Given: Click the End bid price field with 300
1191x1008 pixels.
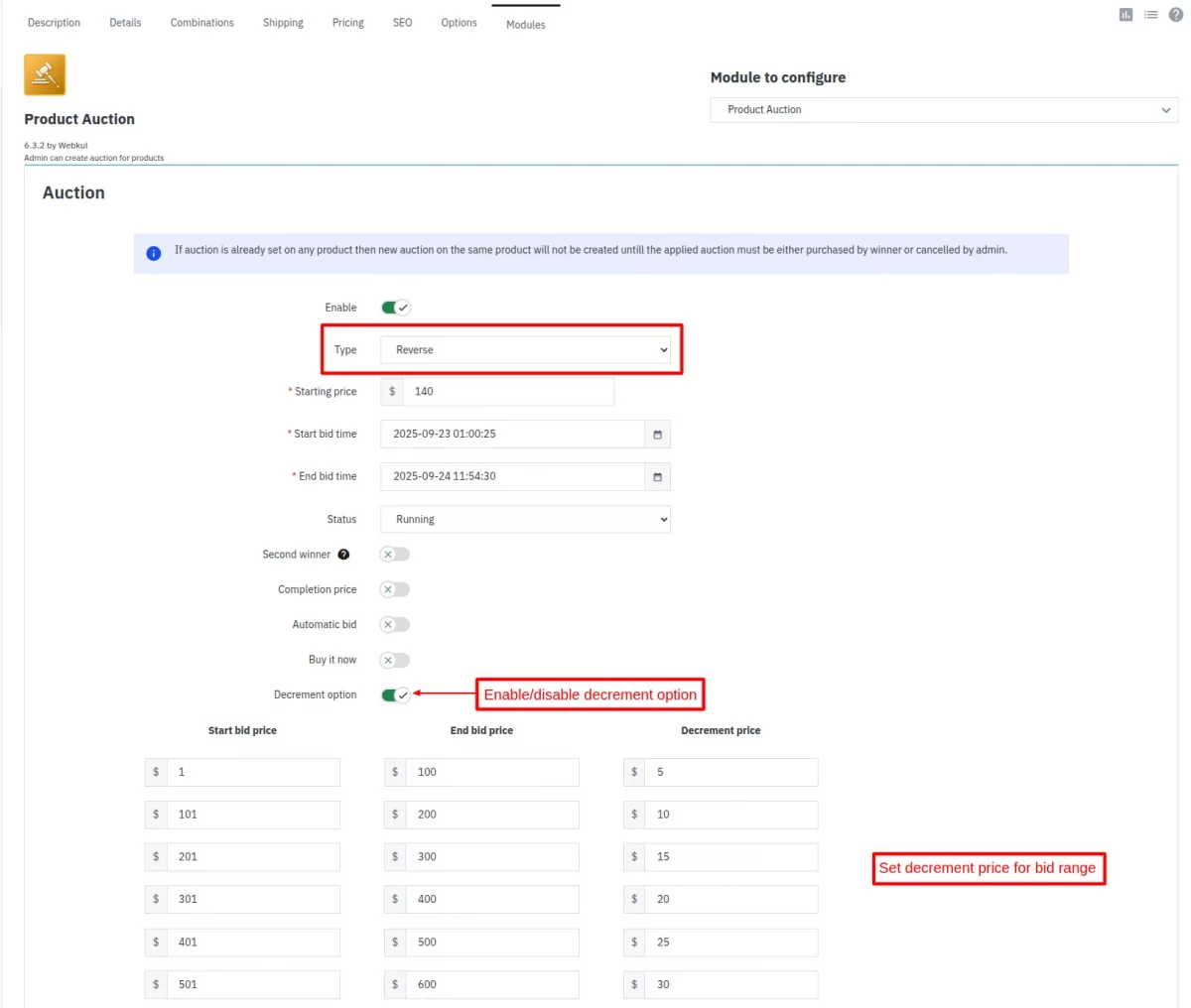Looking at the screenshot, I should pyautogui.click(x=492, y=857).
